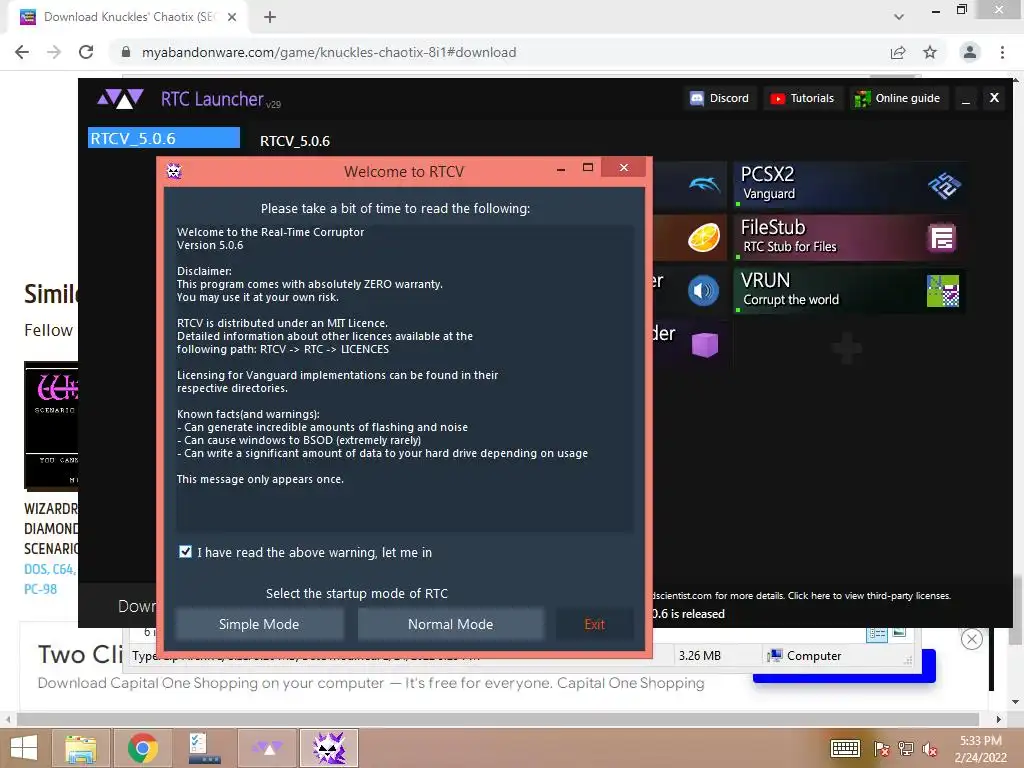Click here to view third-party licenses
Image resolution: width=1024 pixels, height=768 pixels.
pyautogui.click(x=869, y=596)
